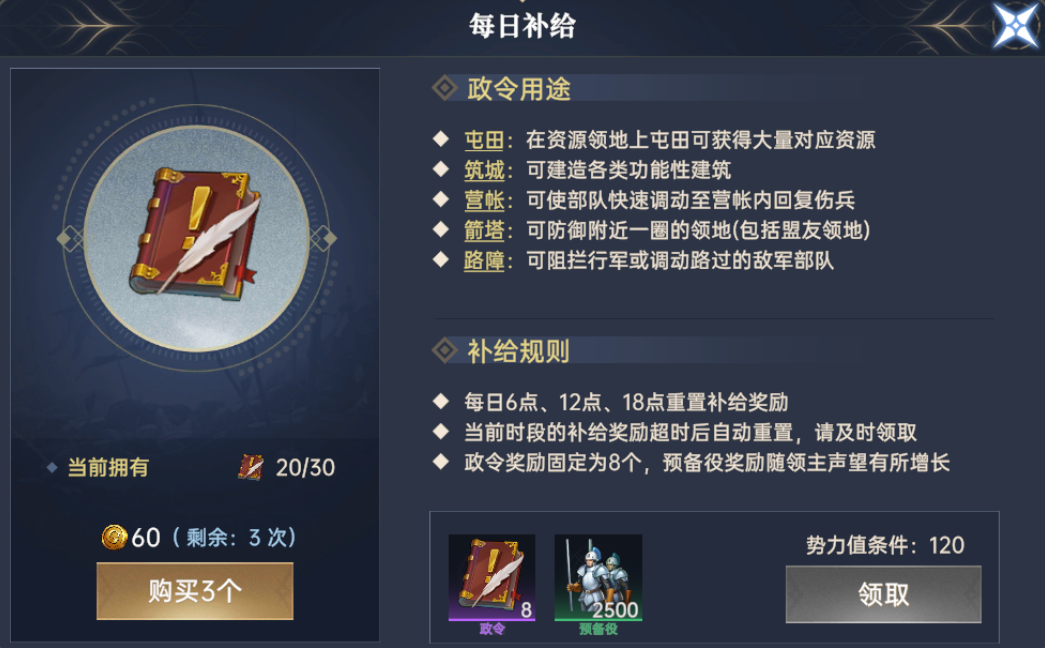
Task: Click the 剩余: 3 次 remaining count
Action: [x=233, y=537]
